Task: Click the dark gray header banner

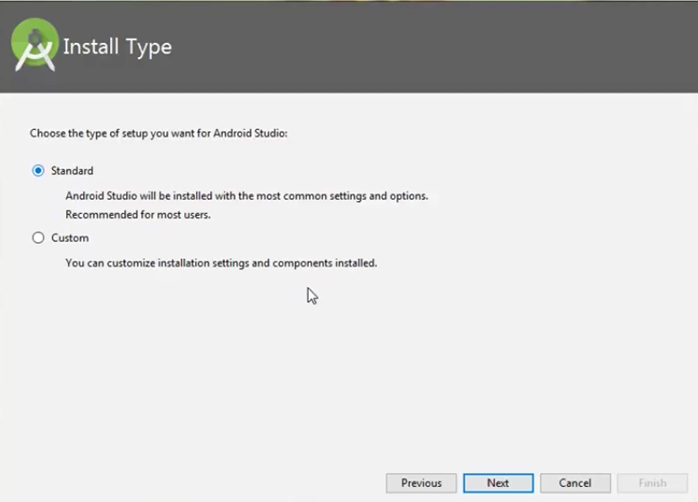Action: [349, 47]
